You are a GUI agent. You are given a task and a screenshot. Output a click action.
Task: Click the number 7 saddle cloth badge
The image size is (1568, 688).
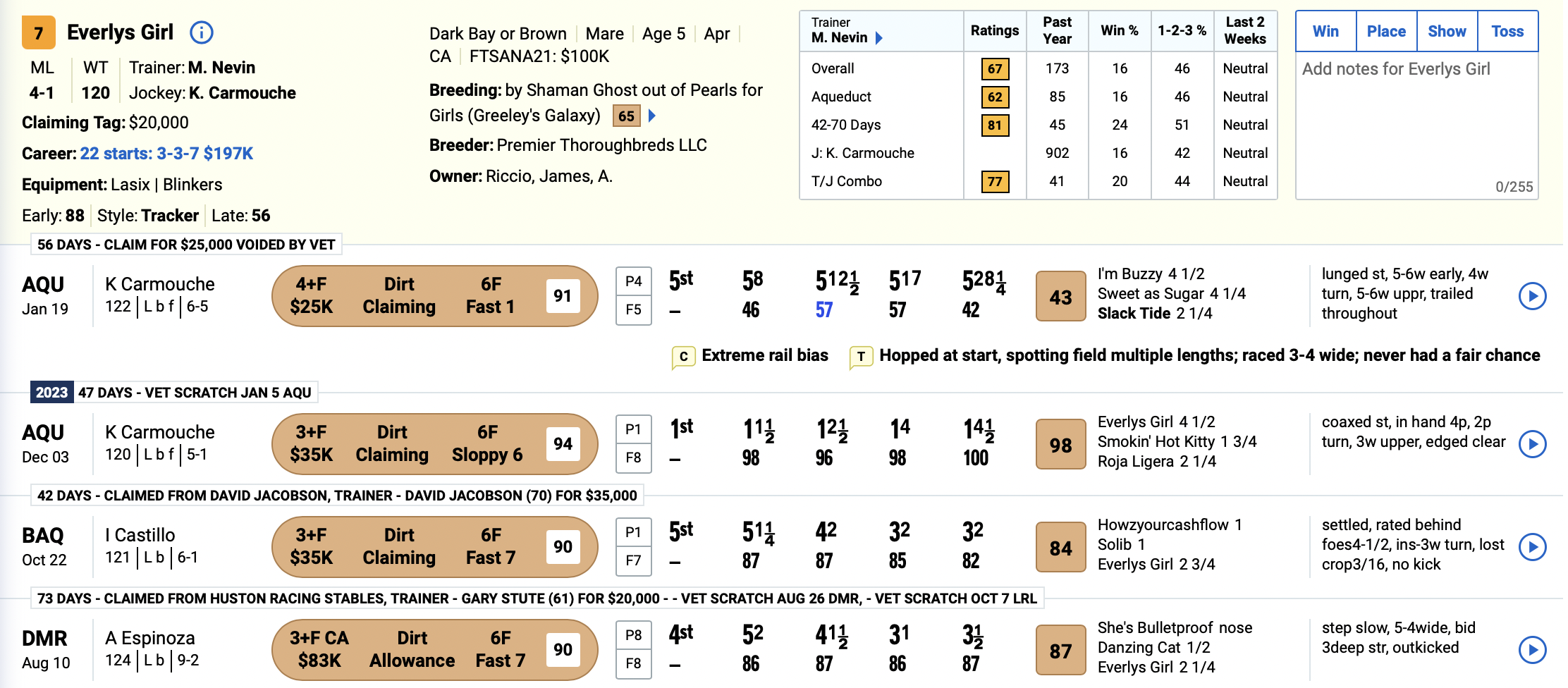[39, 33]
